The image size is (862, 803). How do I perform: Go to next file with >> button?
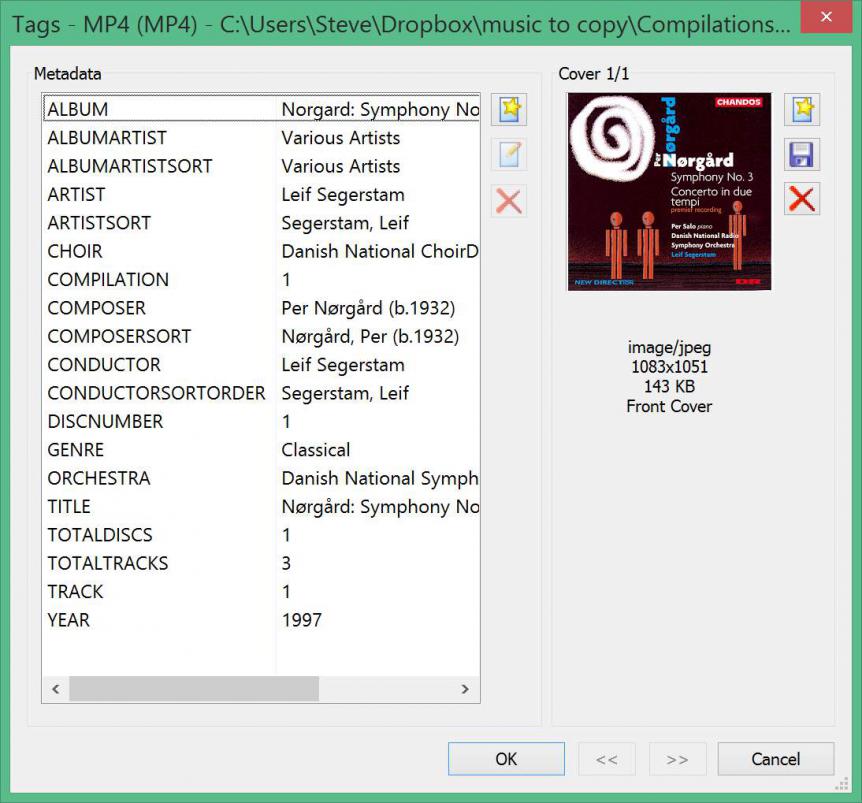coord(677,759)
